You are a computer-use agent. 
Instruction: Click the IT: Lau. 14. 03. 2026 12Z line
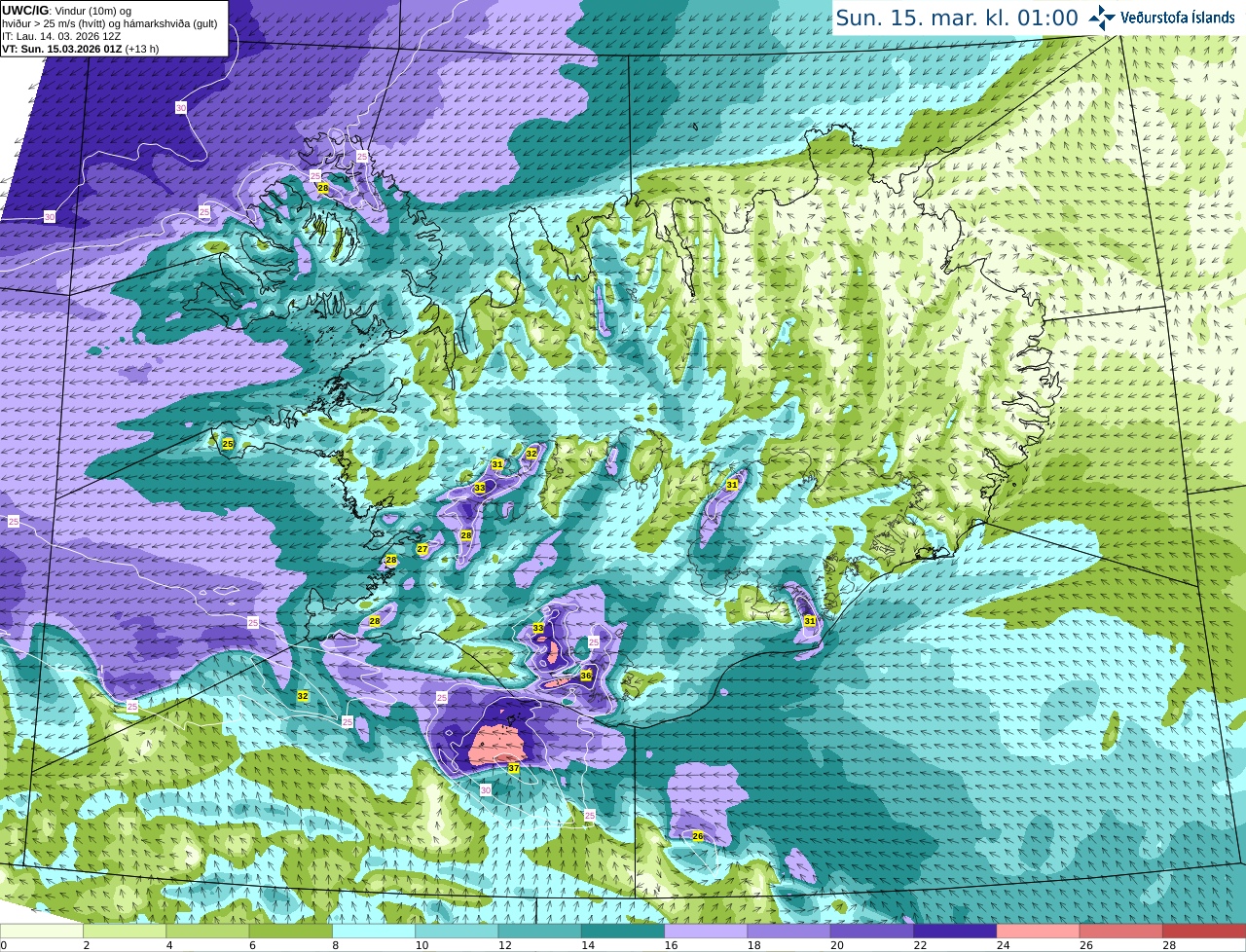pyautogui.click(x=61, y=36)
